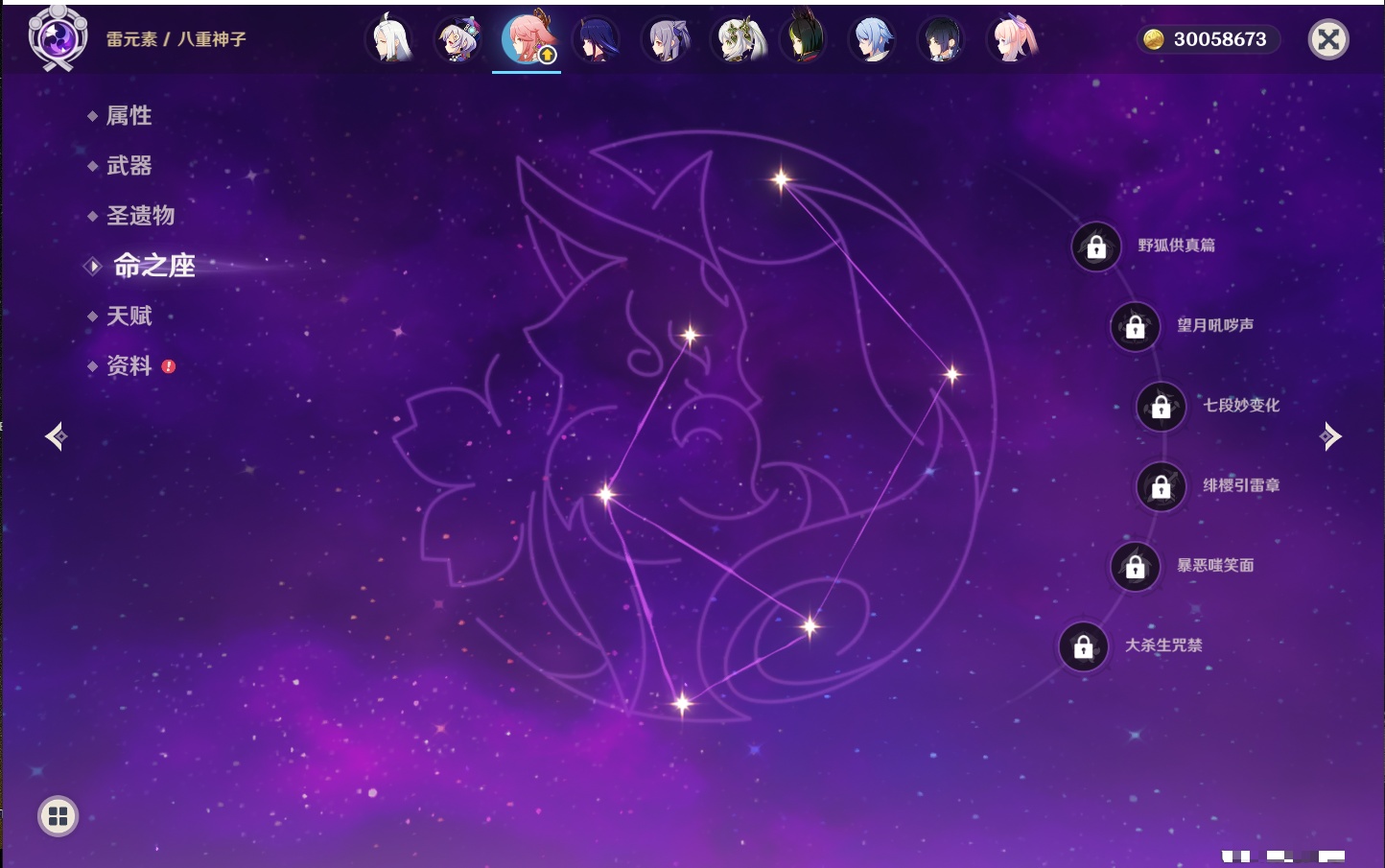The width and height of the screenshot is (1385, 868).
Task: Click the Electro element emblem
Action: point(58,38)
